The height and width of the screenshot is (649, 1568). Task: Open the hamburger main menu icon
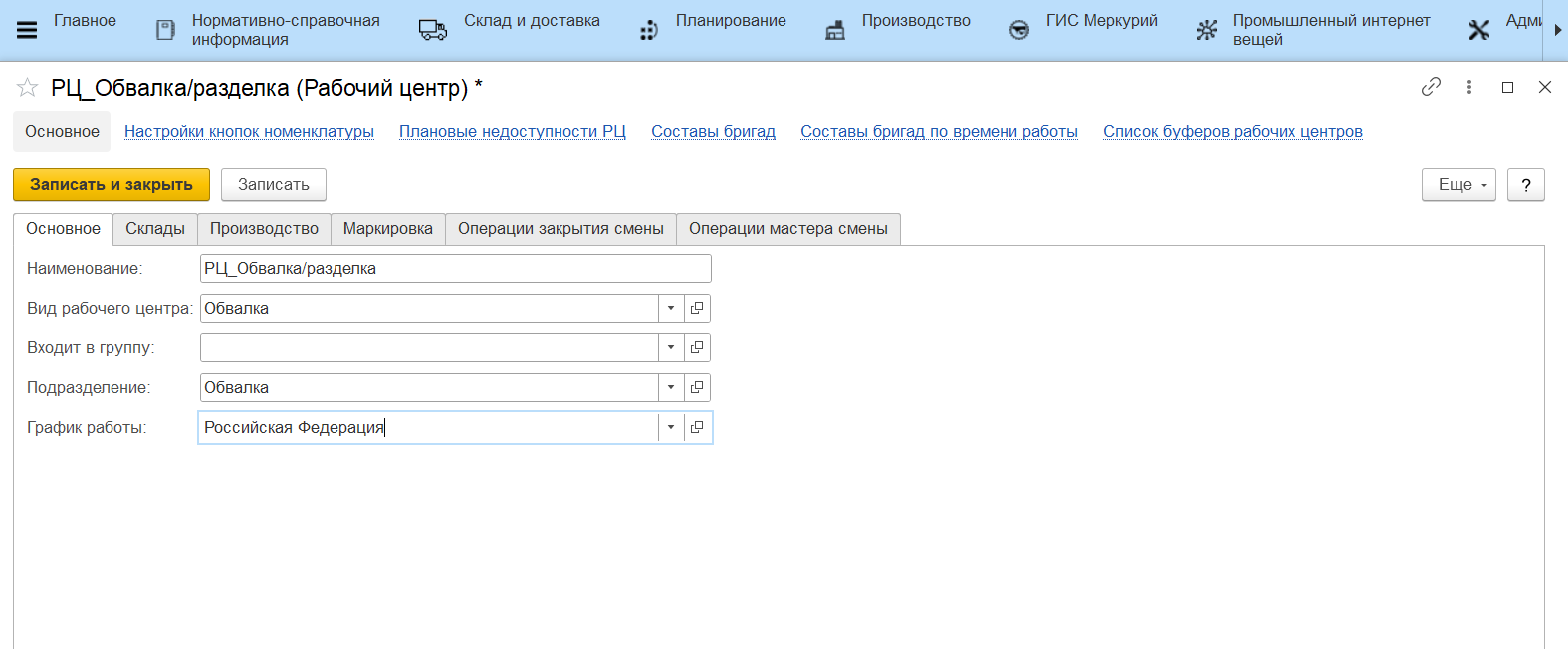tap(27, 30)
